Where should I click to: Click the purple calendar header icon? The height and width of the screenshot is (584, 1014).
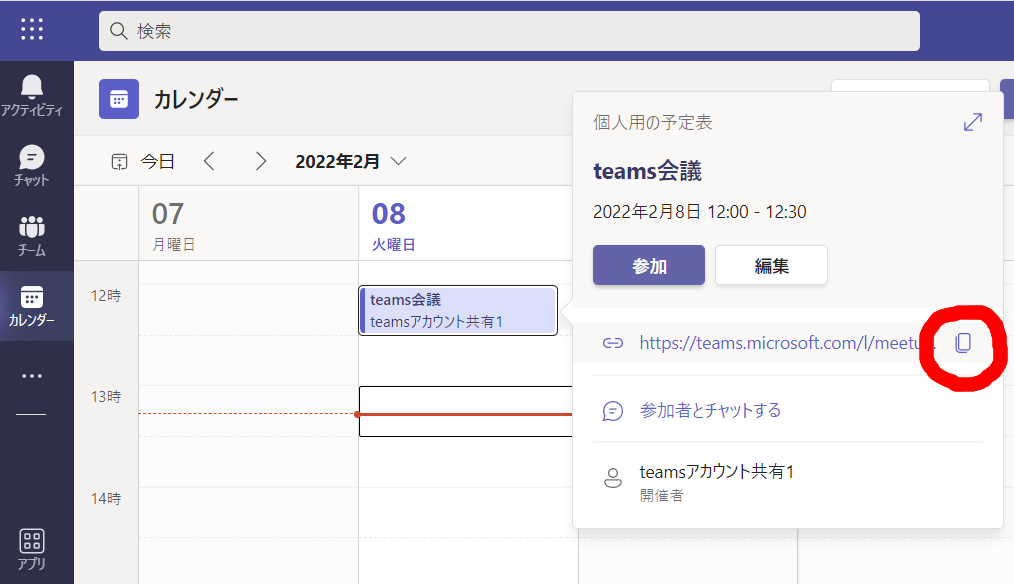119,99
